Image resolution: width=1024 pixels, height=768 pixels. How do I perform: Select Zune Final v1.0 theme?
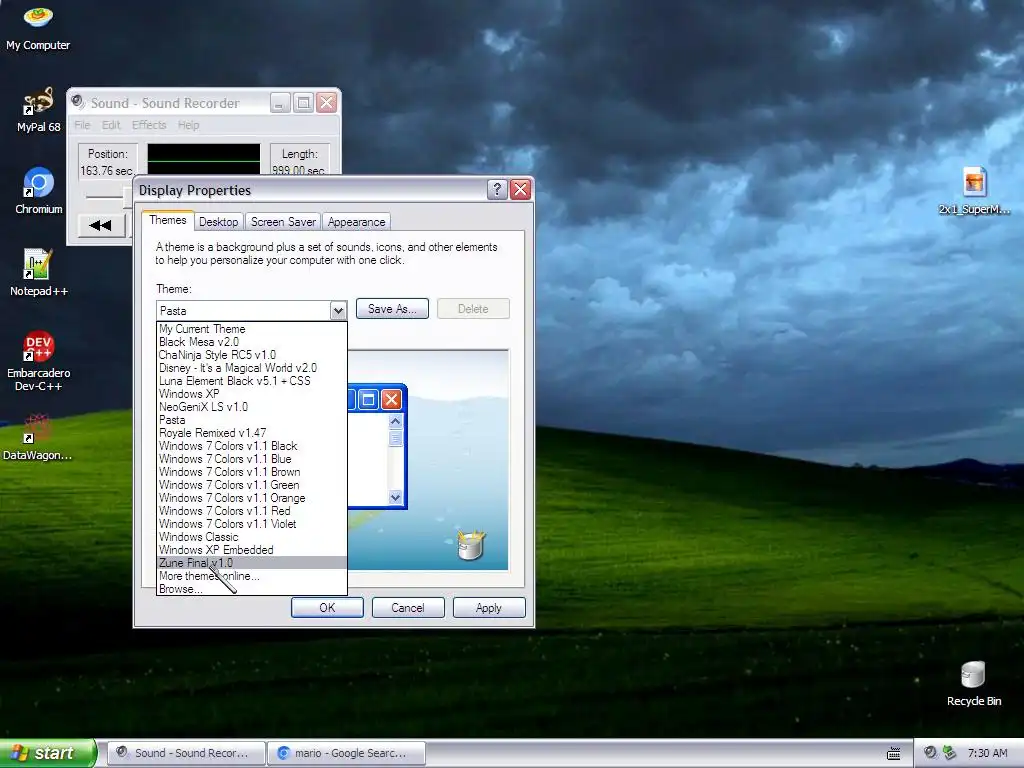[x=251, y=563]
